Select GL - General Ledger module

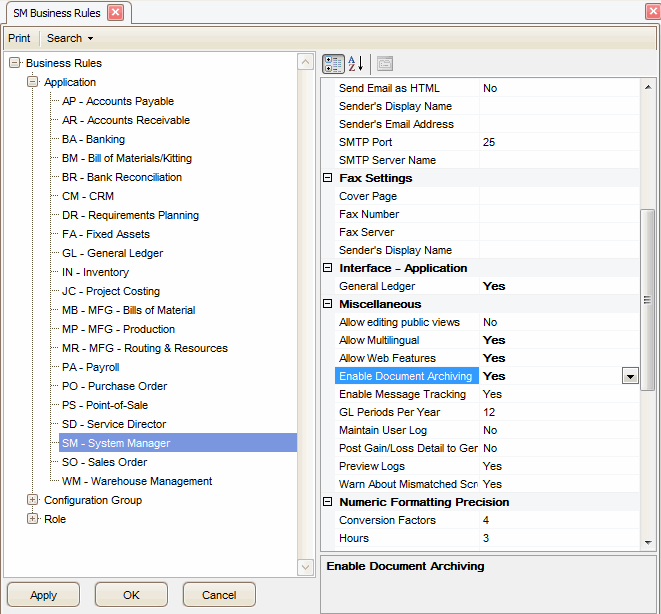click(112, 253)
